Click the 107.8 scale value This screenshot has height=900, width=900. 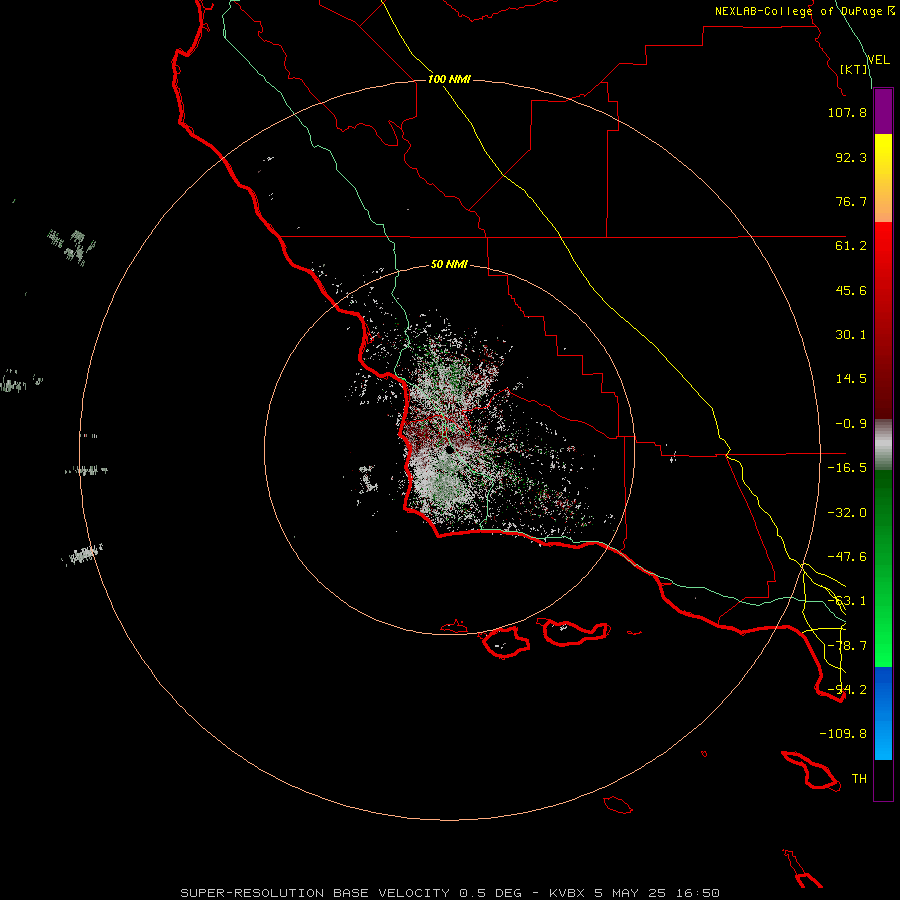tap(847, 112)
